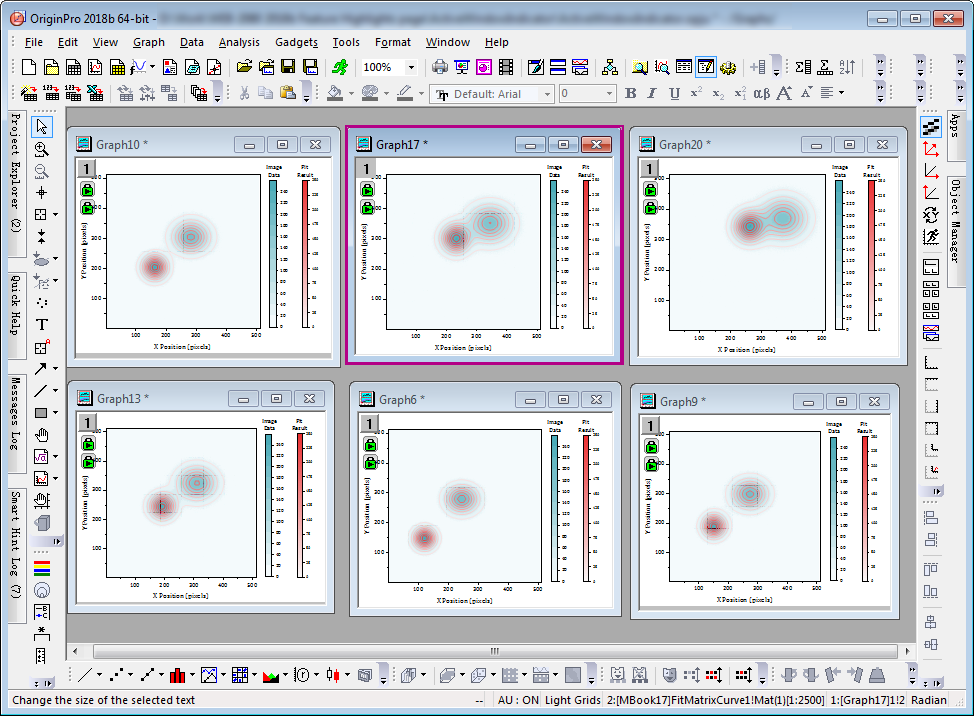Activate the Graph20 window title bar
The image size is (974, 716).
click(x=769, y=145)
